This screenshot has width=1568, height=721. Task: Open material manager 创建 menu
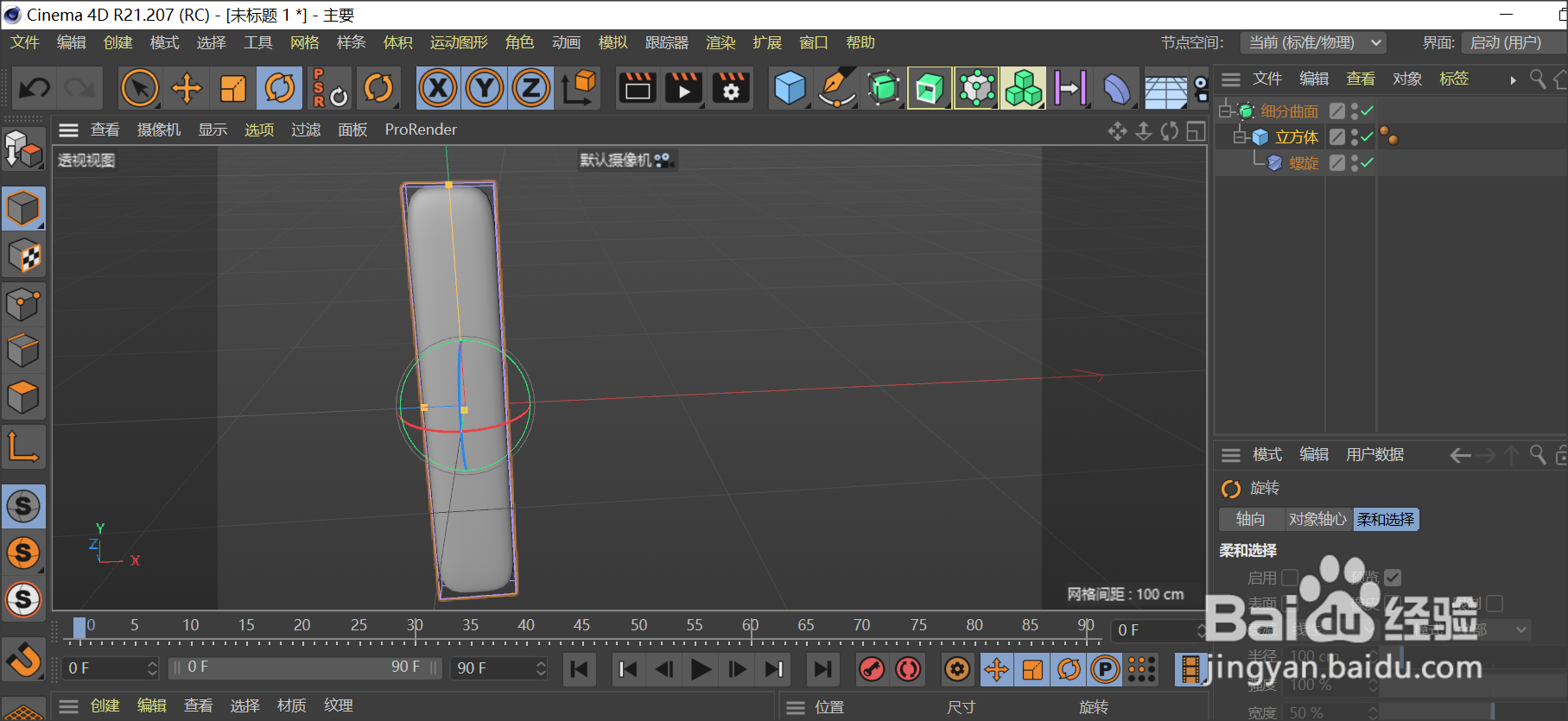tap(105, 705)
